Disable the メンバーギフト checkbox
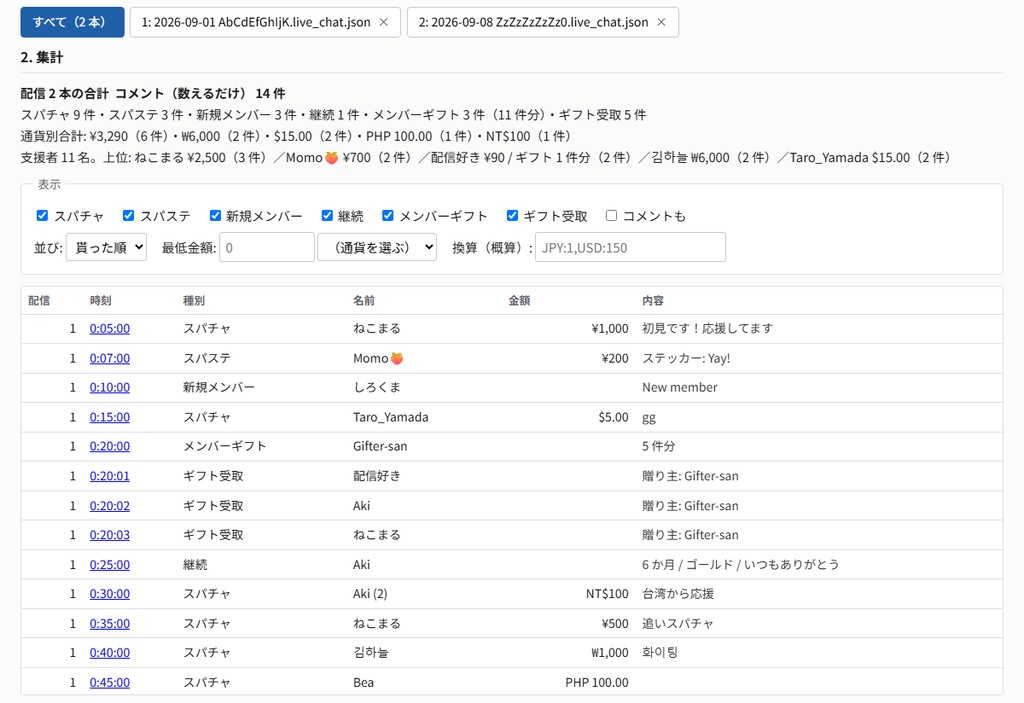 (388, 216)
